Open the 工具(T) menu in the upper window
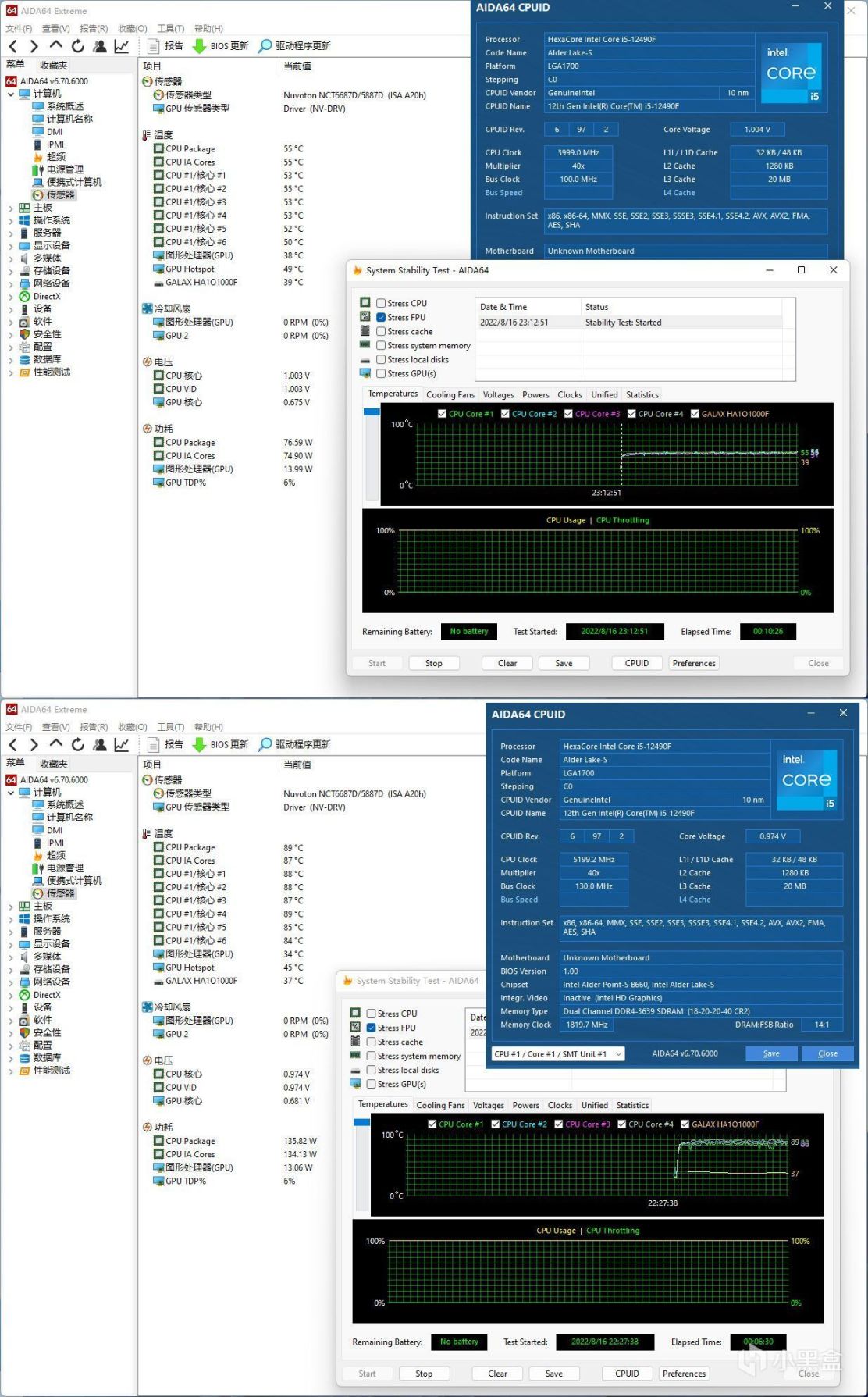 pos(171,28)
